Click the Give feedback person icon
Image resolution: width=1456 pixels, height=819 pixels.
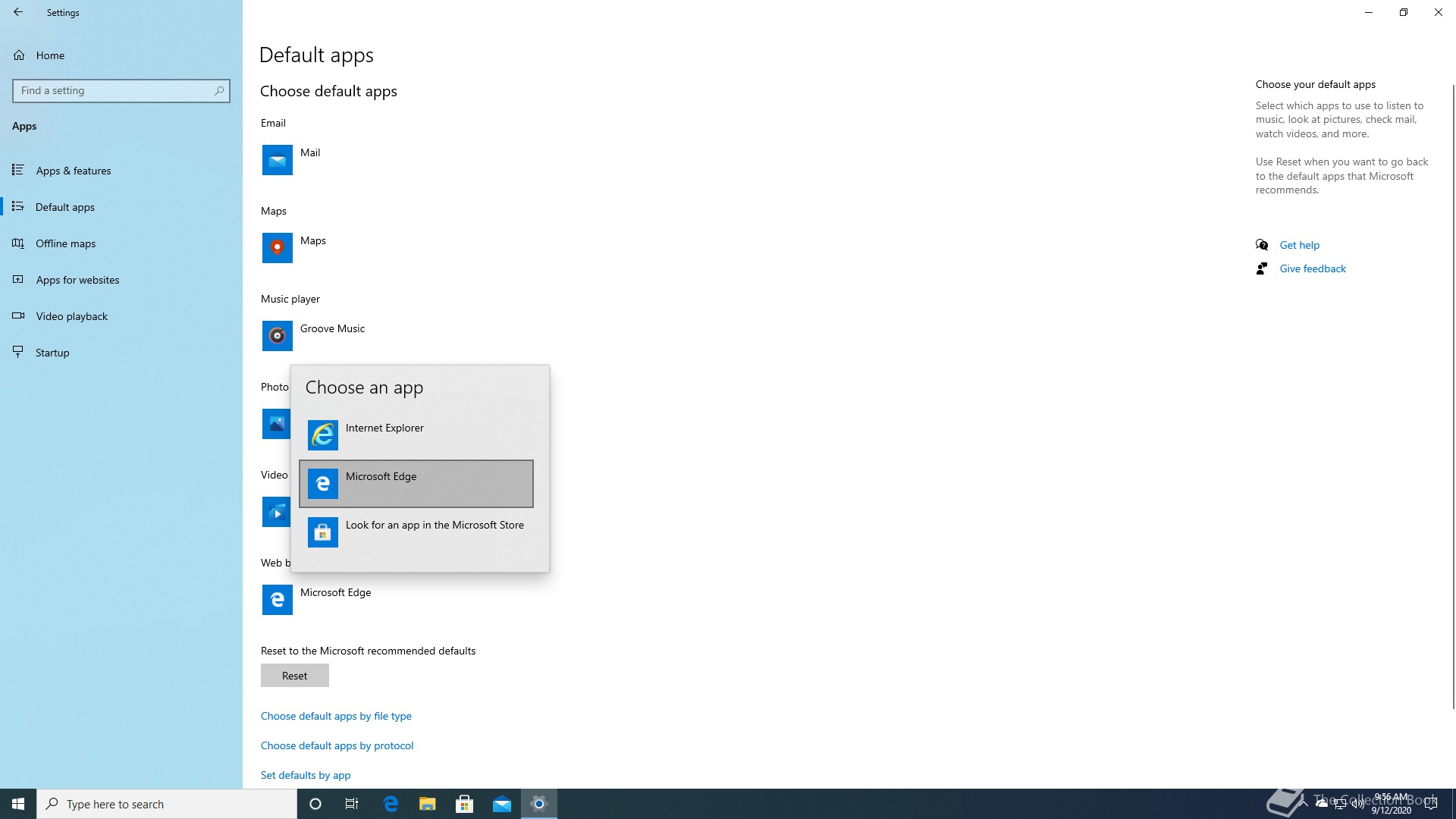pyautogui.click(x=1262, y=268)
